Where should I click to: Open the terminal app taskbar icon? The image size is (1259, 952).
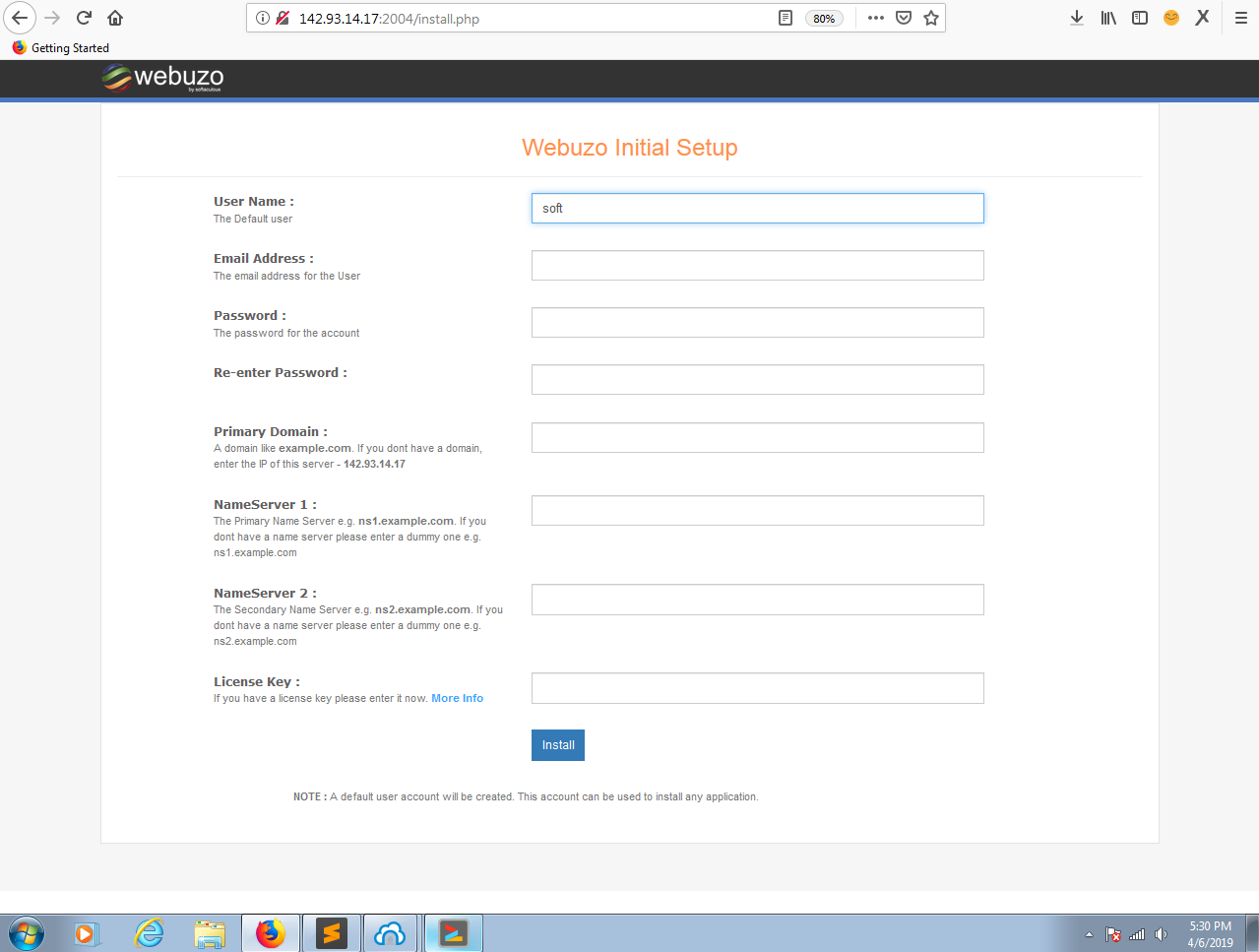(453, 932)
